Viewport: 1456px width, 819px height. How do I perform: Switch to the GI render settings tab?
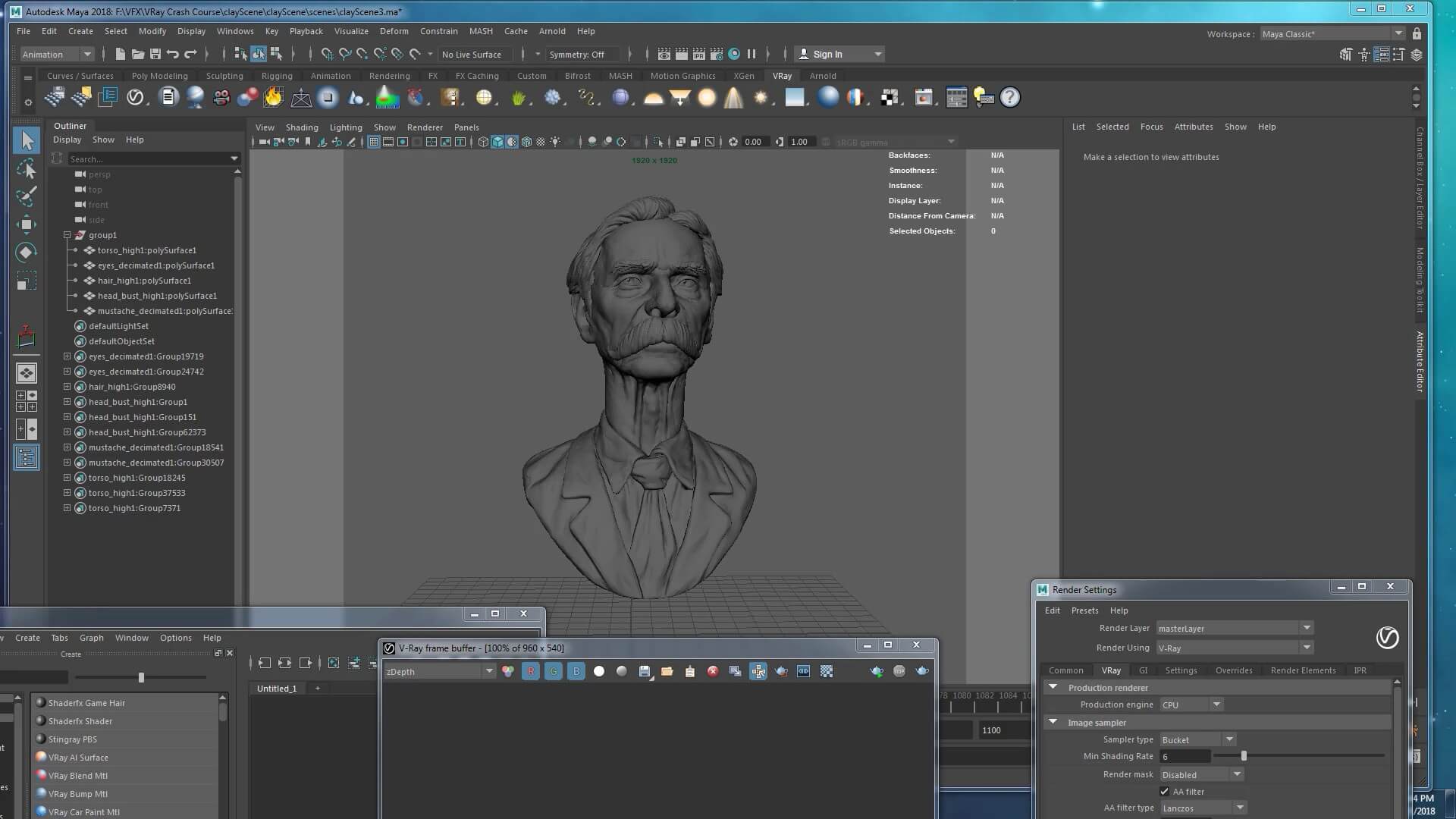tap(1143, 670)
